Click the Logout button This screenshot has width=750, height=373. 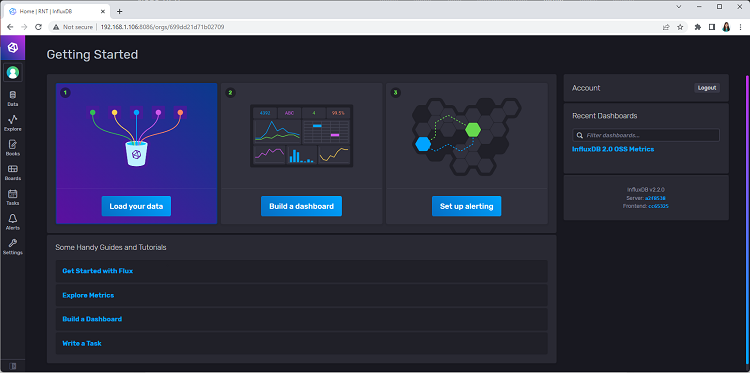coord(707,88)
